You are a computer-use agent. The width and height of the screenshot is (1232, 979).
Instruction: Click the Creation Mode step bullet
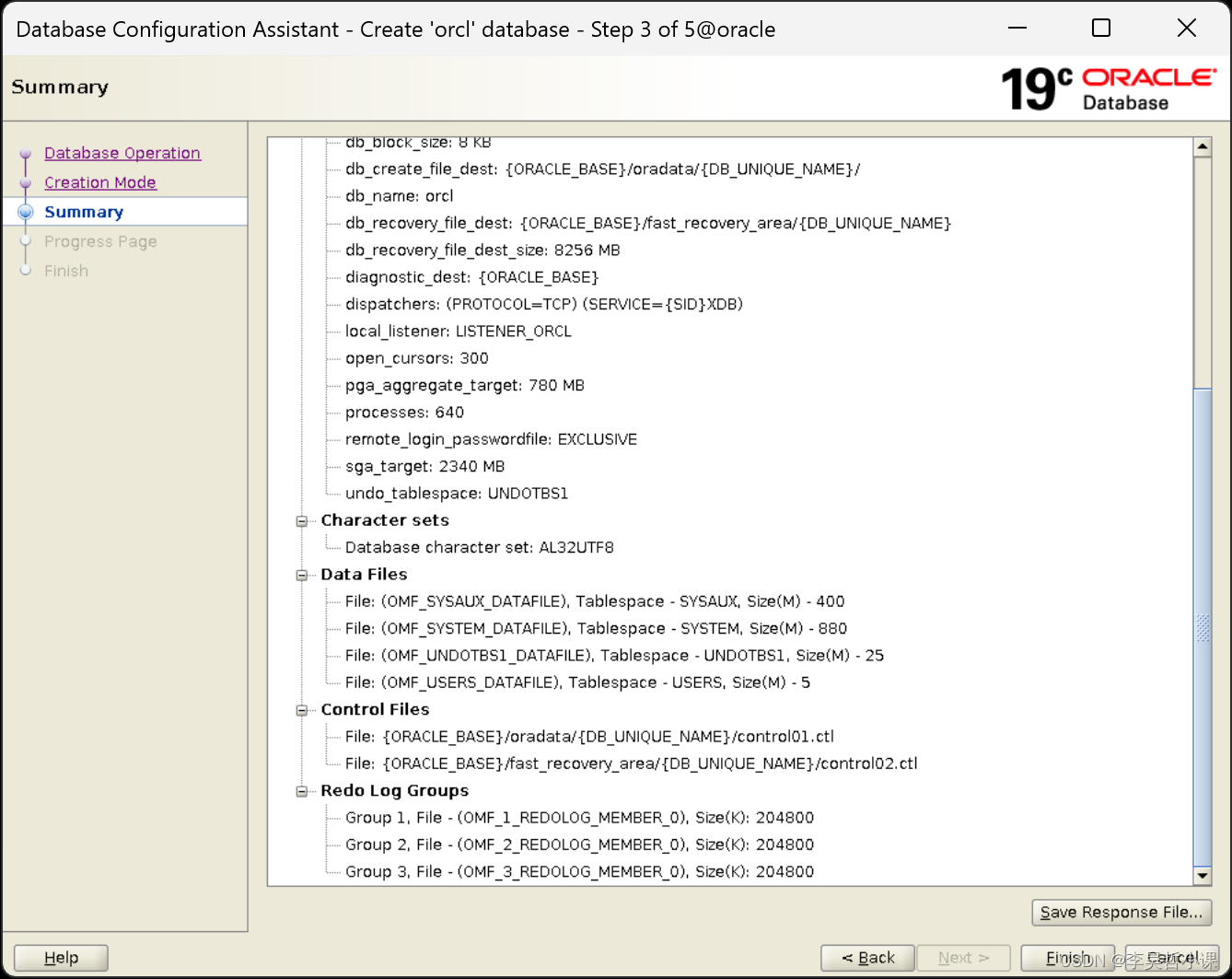coord(26,183)
